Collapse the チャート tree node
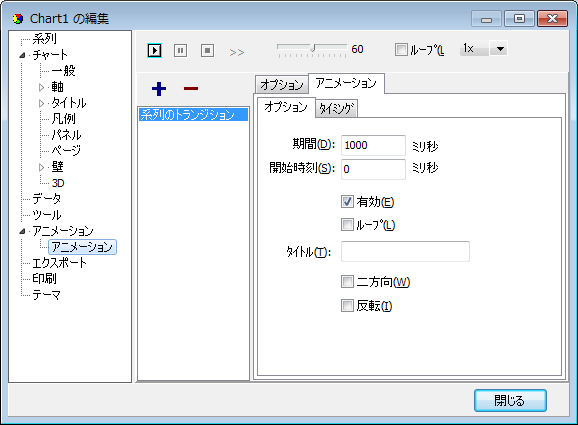The height and width of the screenshot is (425, 578). [x=22, y=55]
